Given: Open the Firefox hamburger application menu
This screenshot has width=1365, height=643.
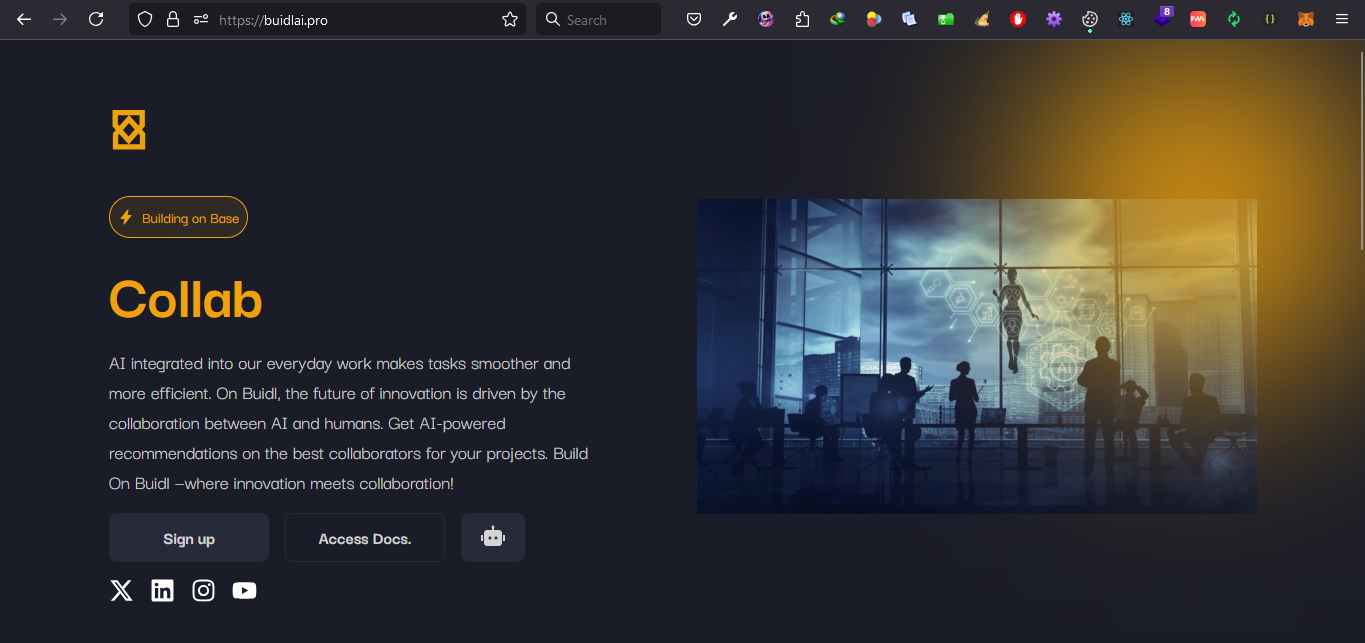Looking at the screenshot, I should (x=1342, y=19).
